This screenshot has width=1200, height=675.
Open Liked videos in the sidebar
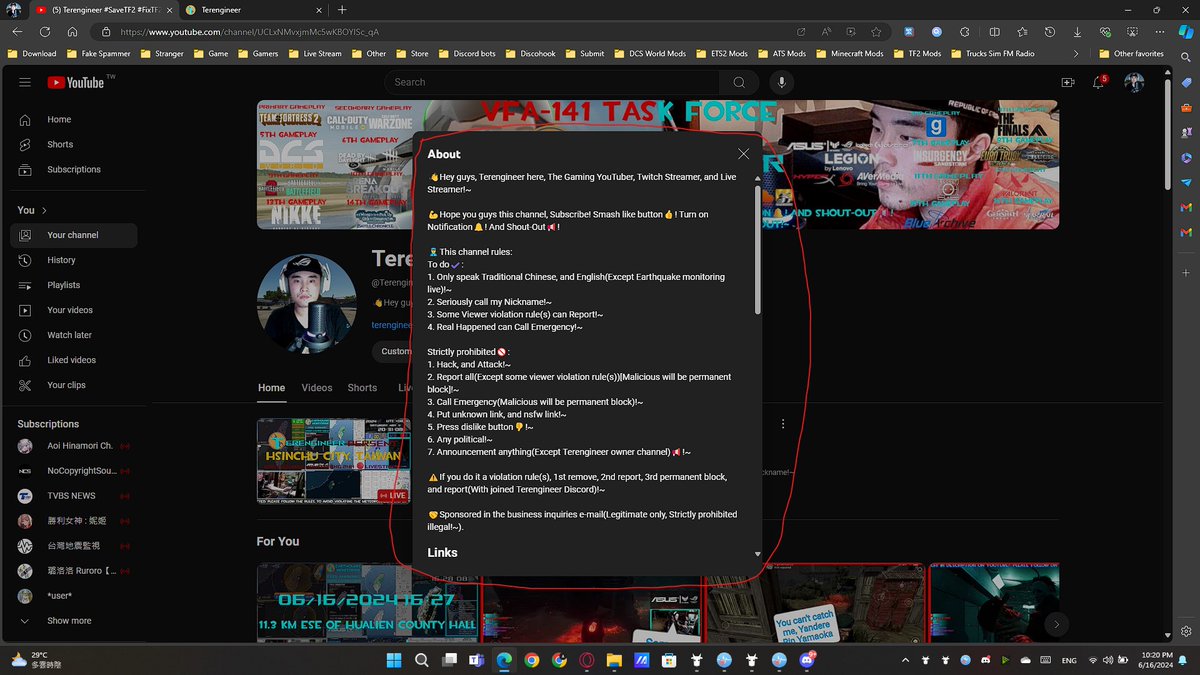point(74,360)
